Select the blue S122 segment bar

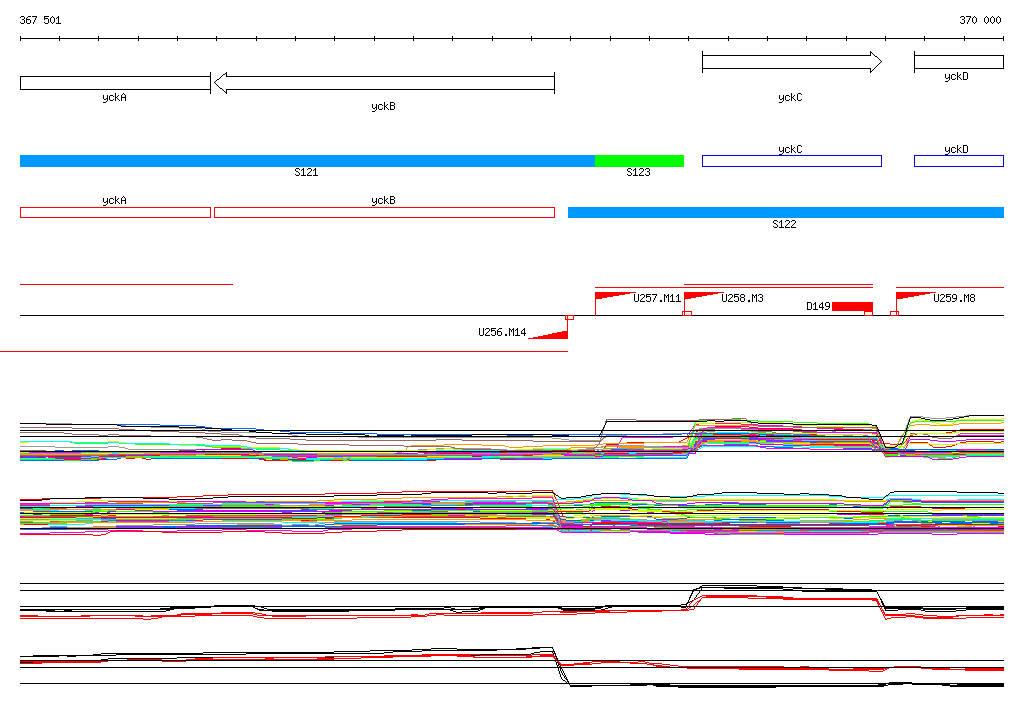click(786, 212)
